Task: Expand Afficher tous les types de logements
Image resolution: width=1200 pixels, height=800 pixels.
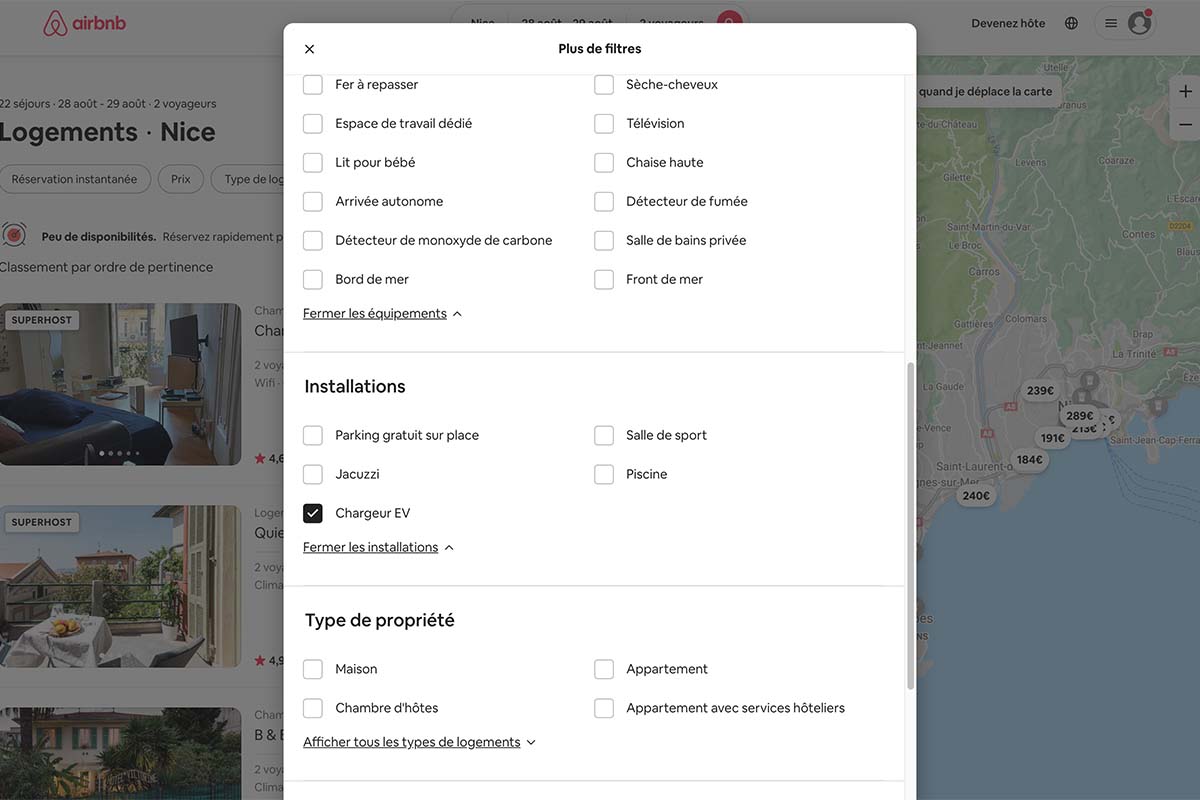Action: pyautogui.click(x=411, y=740)
